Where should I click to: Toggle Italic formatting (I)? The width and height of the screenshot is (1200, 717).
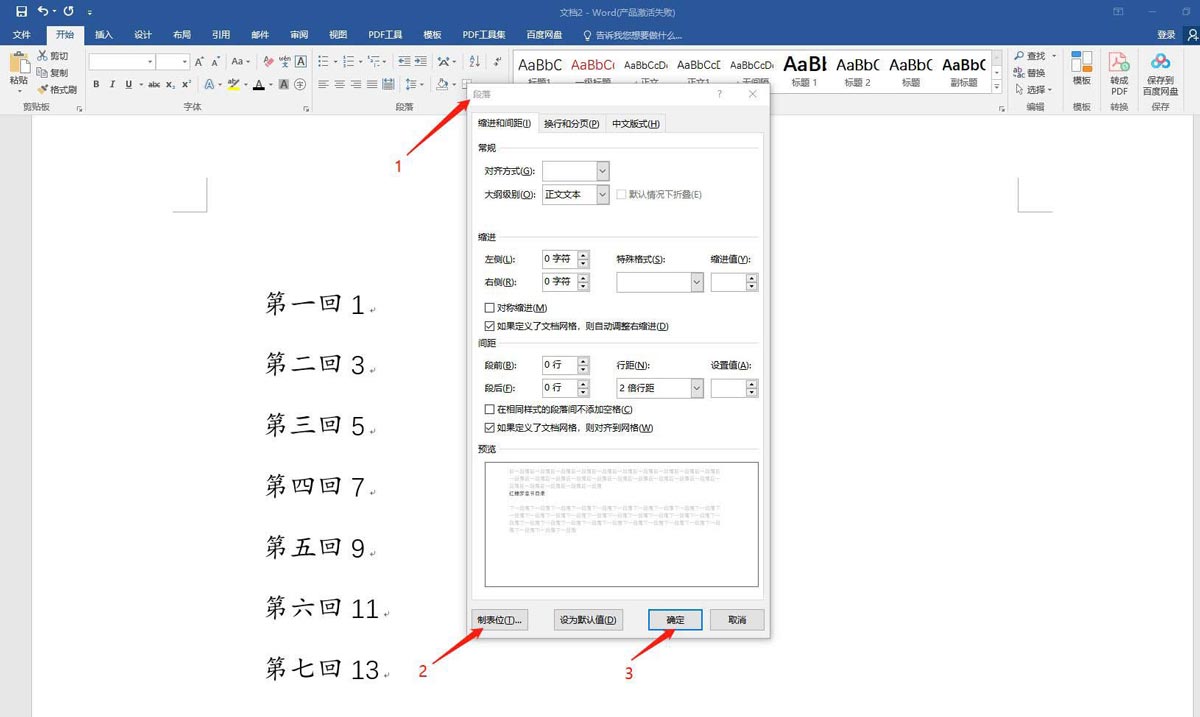coord(114,85)
